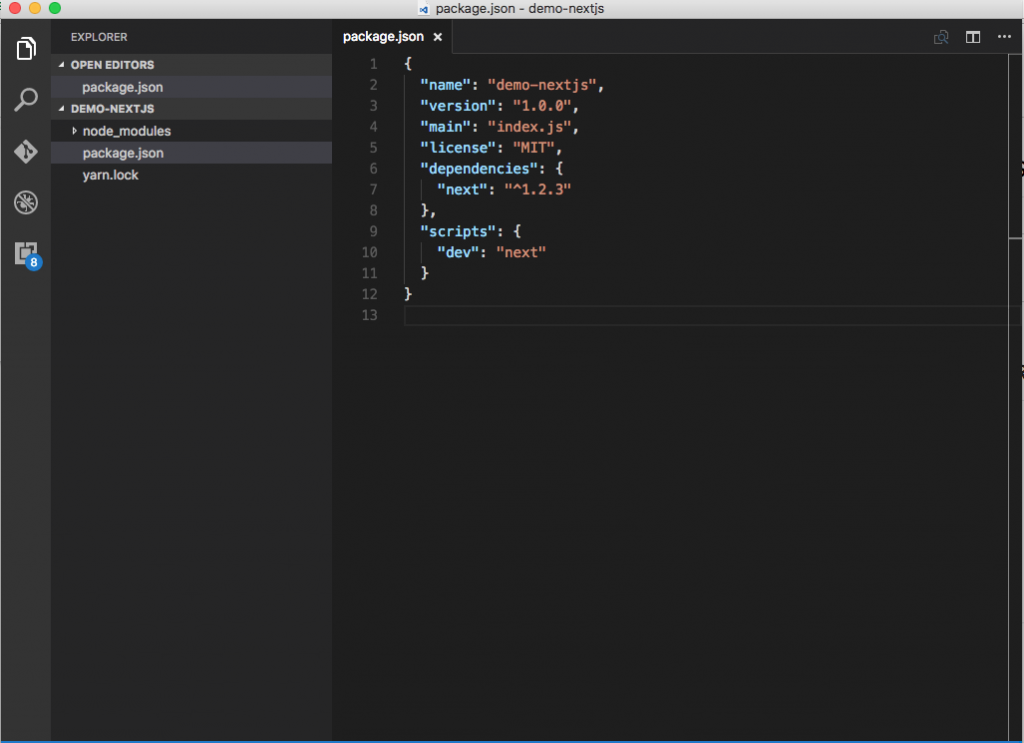
Task: Open Extensions view showing badge 8
Action: click(x=25, y=253)
